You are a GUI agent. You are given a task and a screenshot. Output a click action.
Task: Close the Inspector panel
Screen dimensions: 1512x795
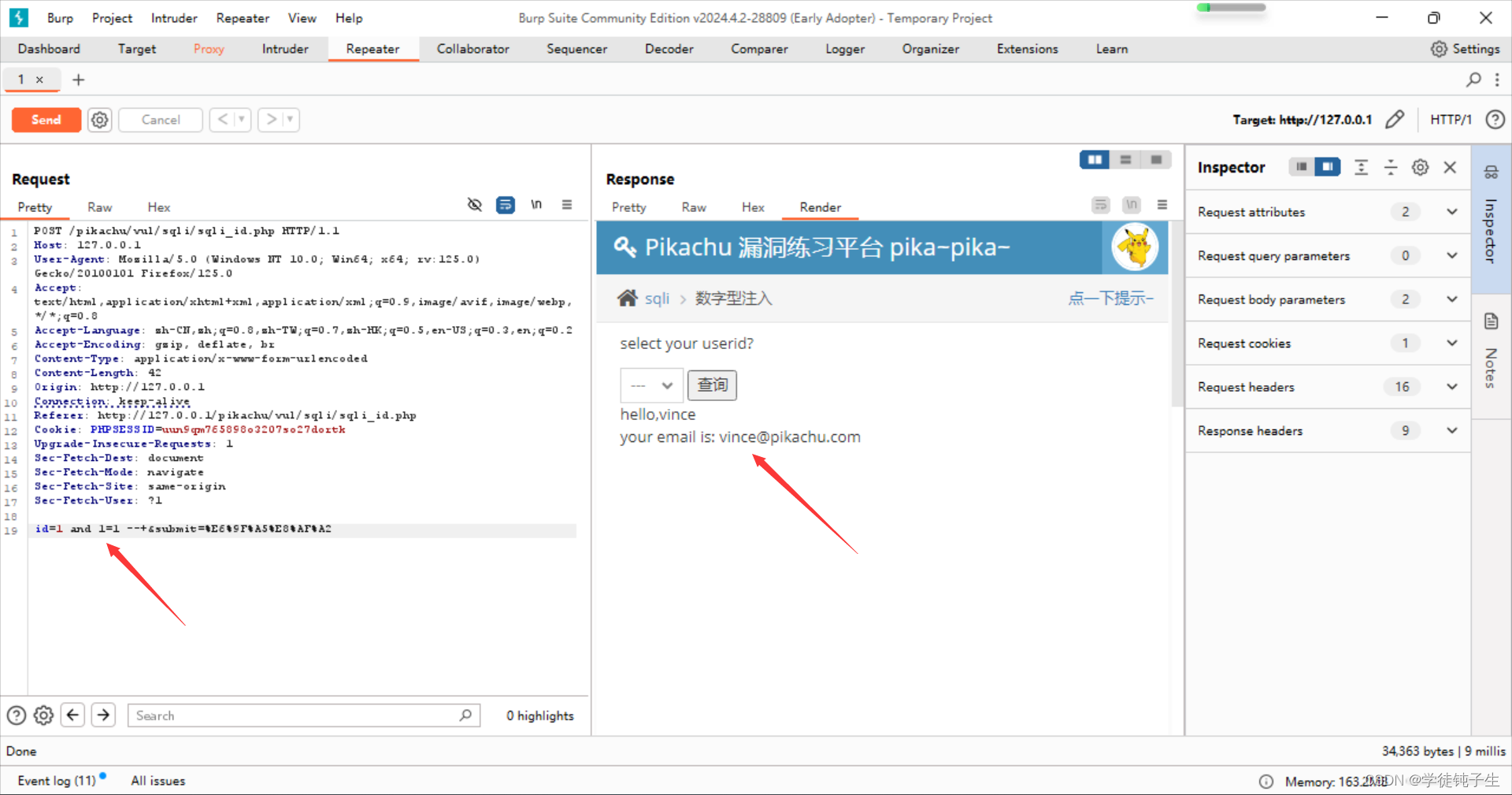click(x=1450, y=167)
